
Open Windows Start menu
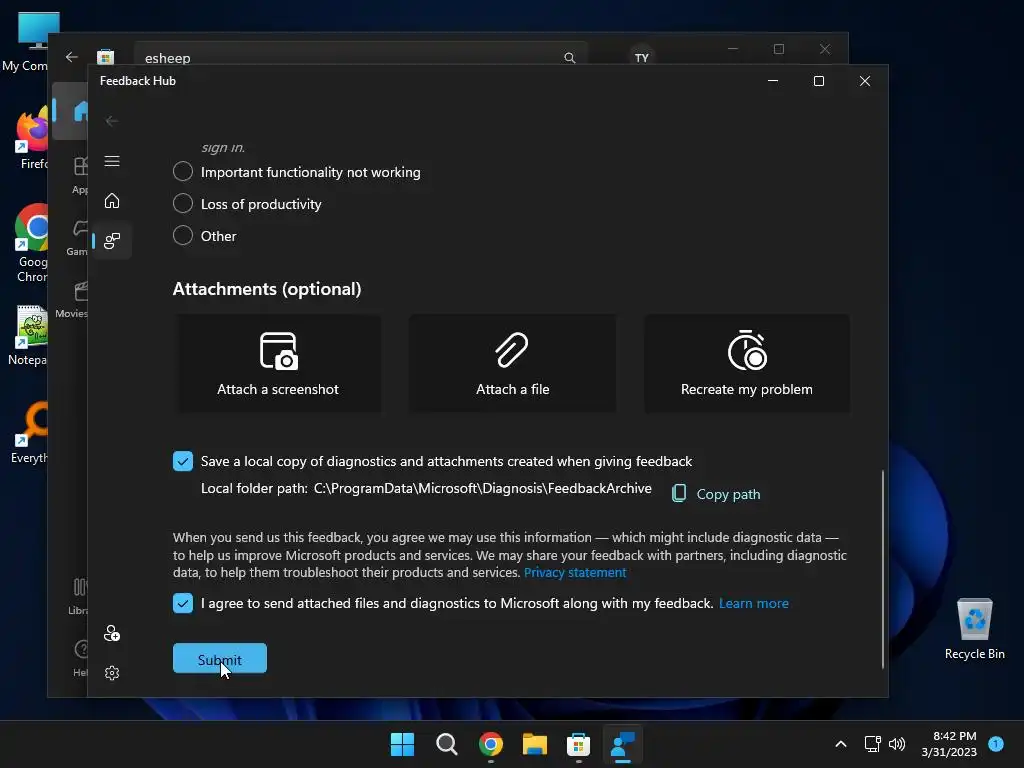(x=402, y=744)
